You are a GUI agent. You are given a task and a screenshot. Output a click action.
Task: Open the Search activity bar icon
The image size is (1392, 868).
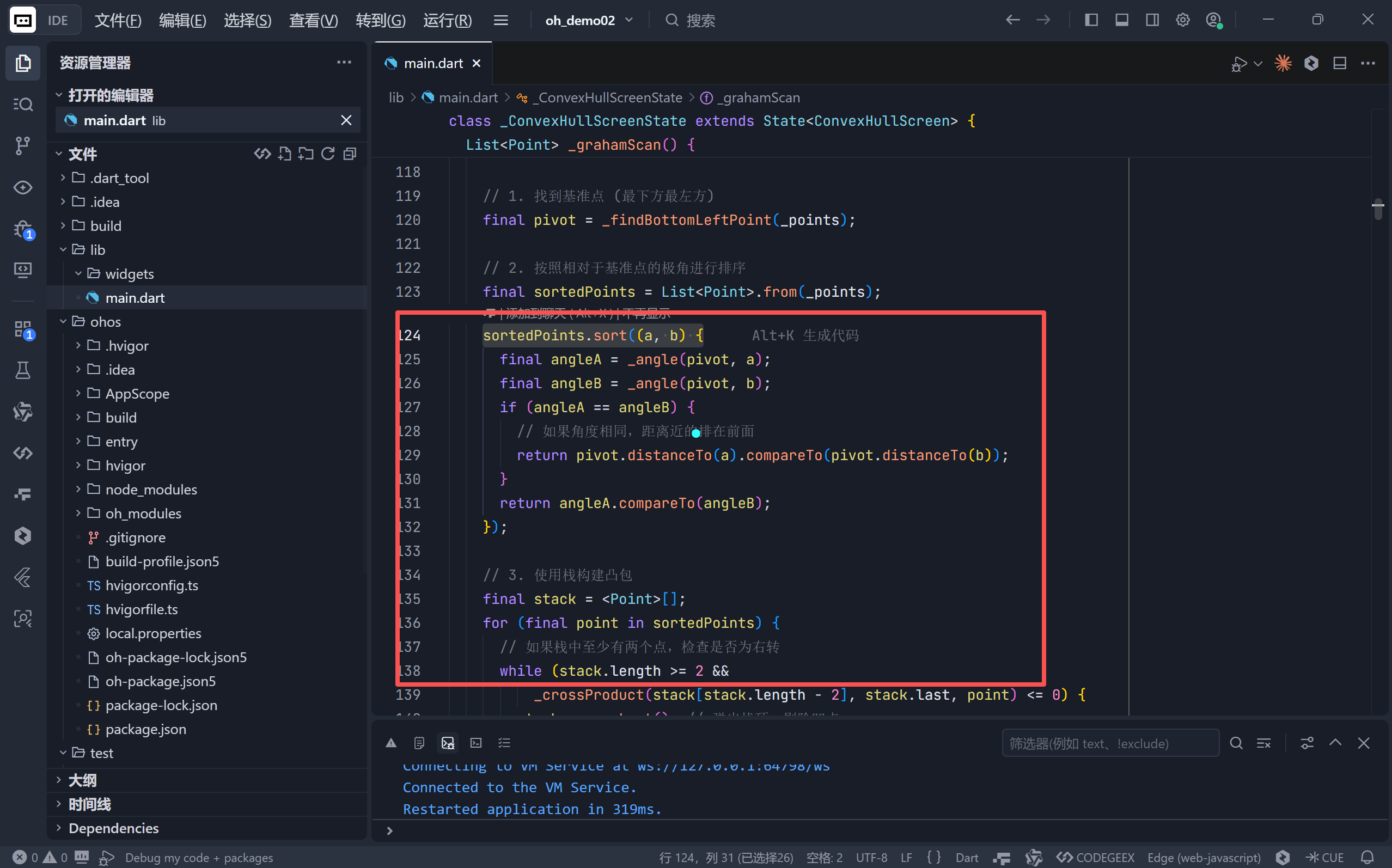point(22,105)
